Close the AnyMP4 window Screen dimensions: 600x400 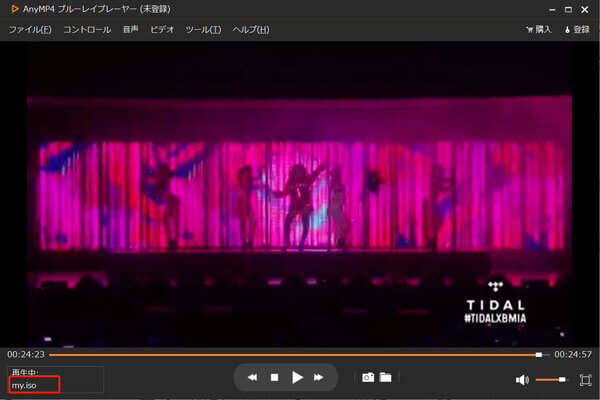click(x=585, y=10)
